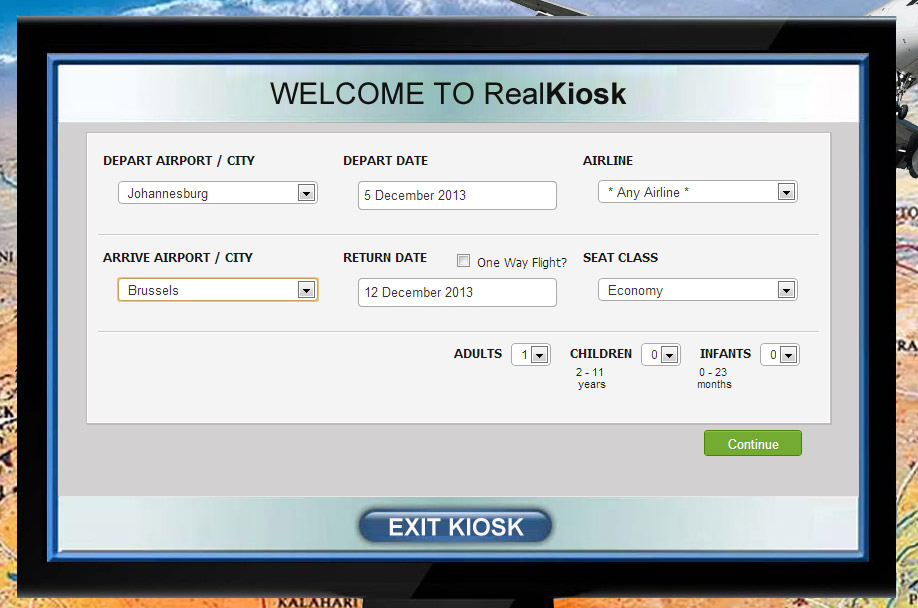Click the DEPART AIRPORT / CITY label
The height and width of the screenshot is (608, 918).
pyautogui.click(x=179, y=161)
